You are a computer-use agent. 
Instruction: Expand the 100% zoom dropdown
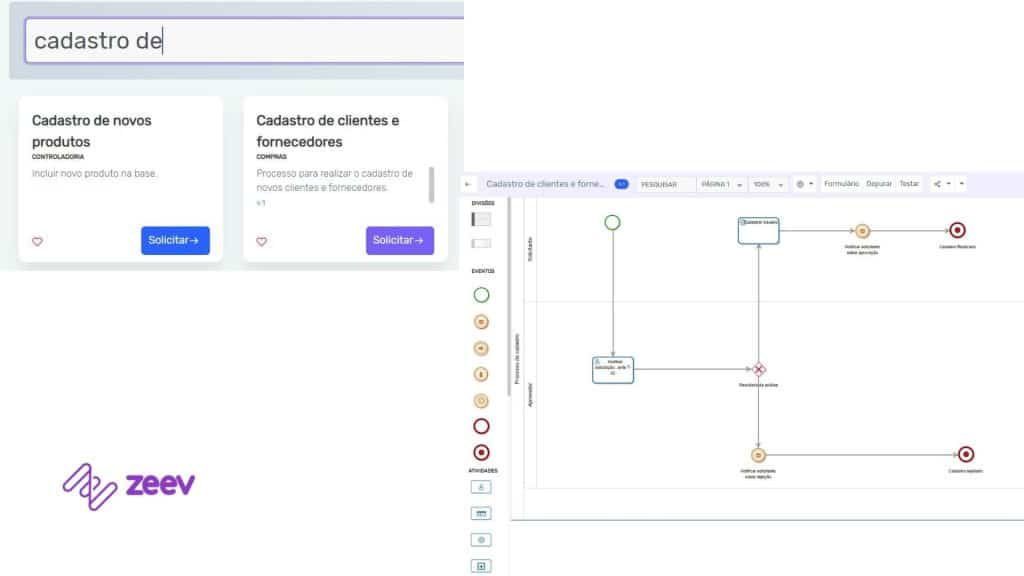[x=769, y=184]
